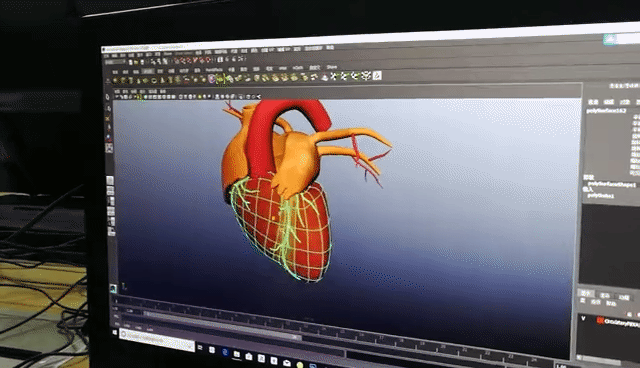
Task: Create a polygon torus from the shelf
Action: pyautogui.click(x=154, y=80)
